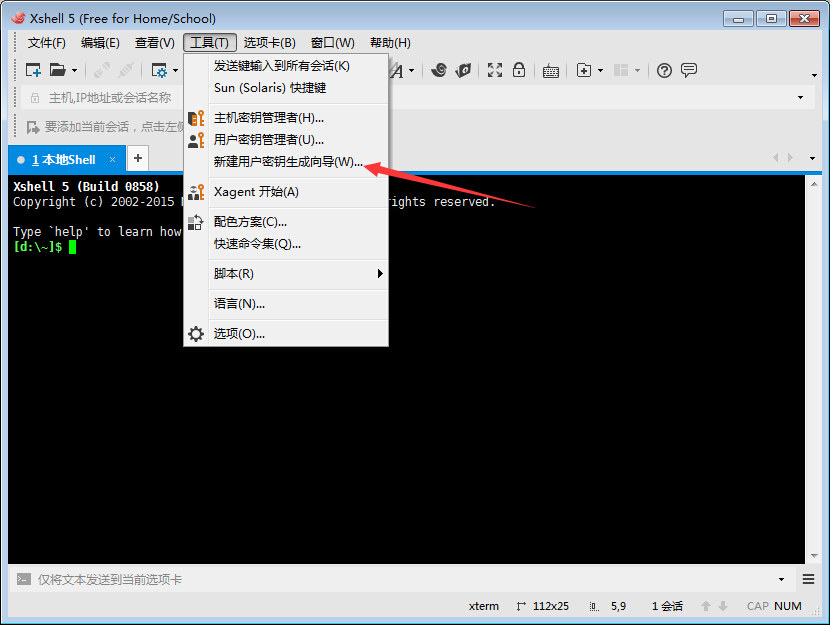
Task: Open the 查看(V) menu
Action: (155, 43)
